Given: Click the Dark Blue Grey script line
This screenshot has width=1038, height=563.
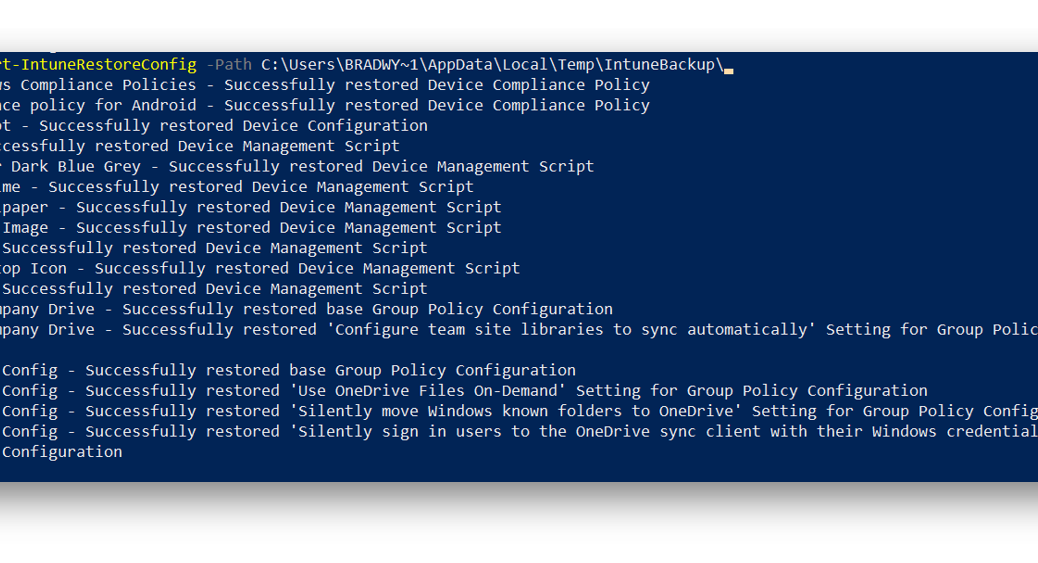Looking at the screenshot, I should [x=297, y=167].
